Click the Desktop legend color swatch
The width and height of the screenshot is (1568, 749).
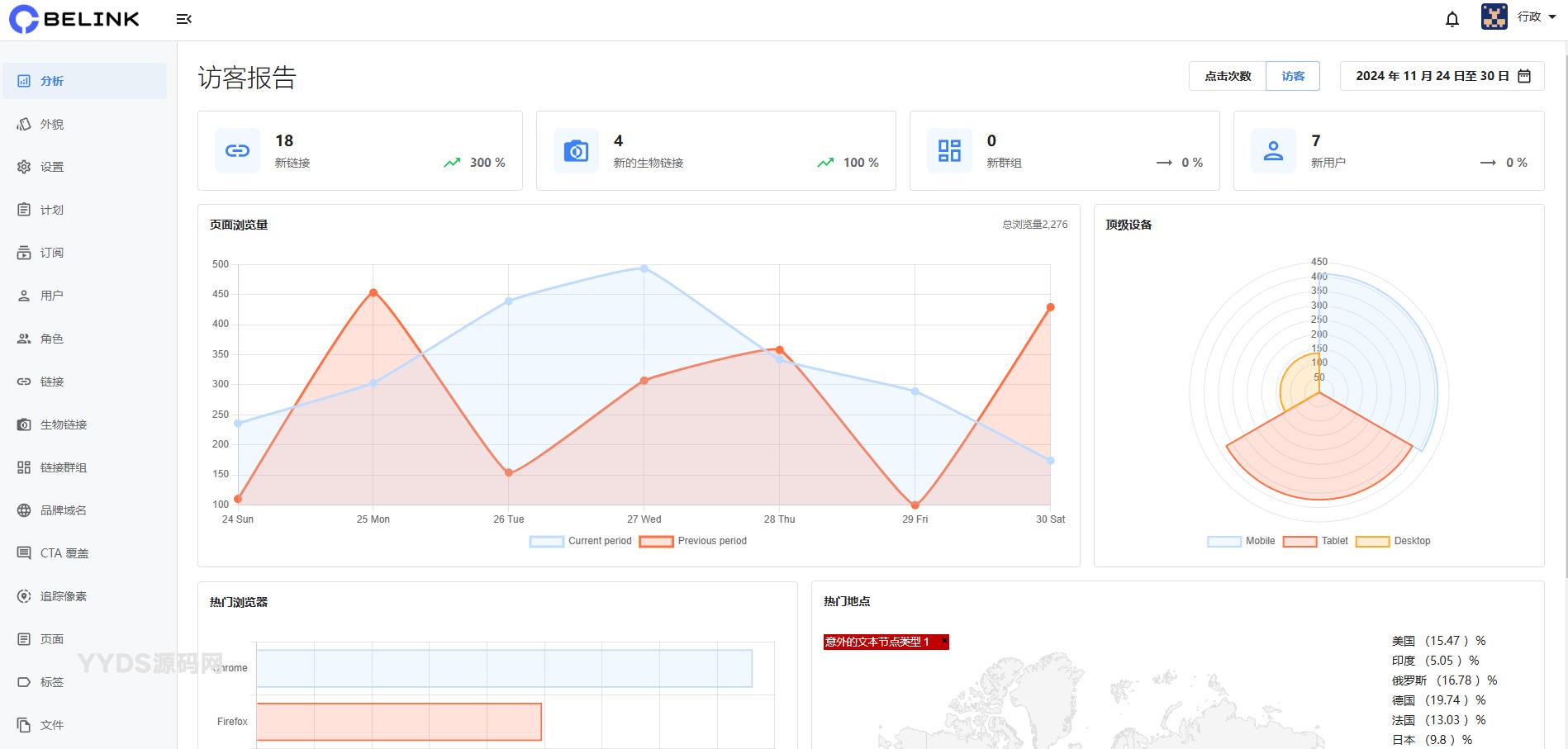(1372, 541)
